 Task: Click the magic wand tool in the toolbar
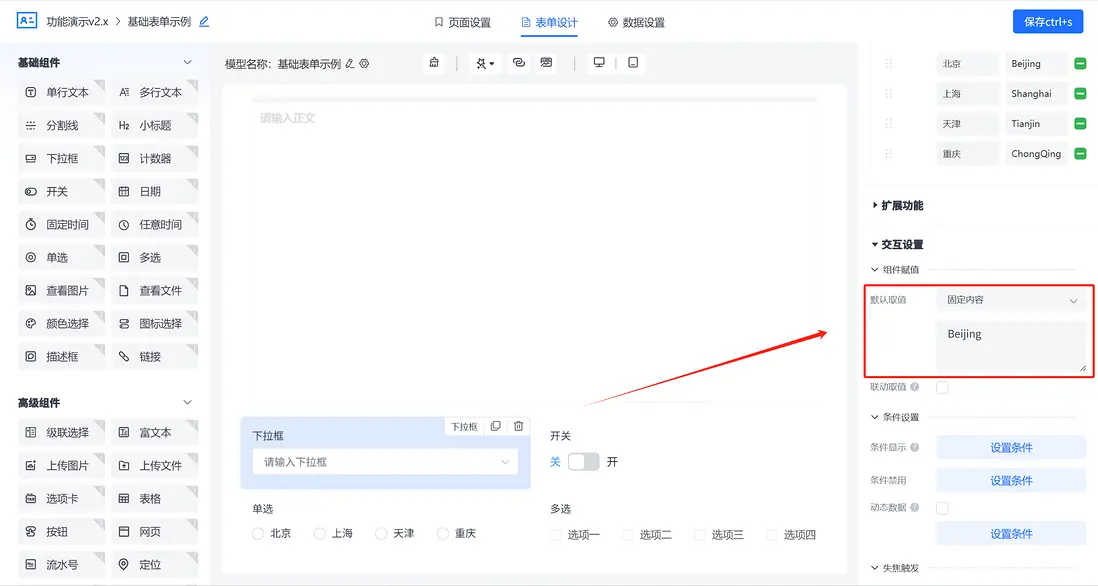tap(481, 62)
